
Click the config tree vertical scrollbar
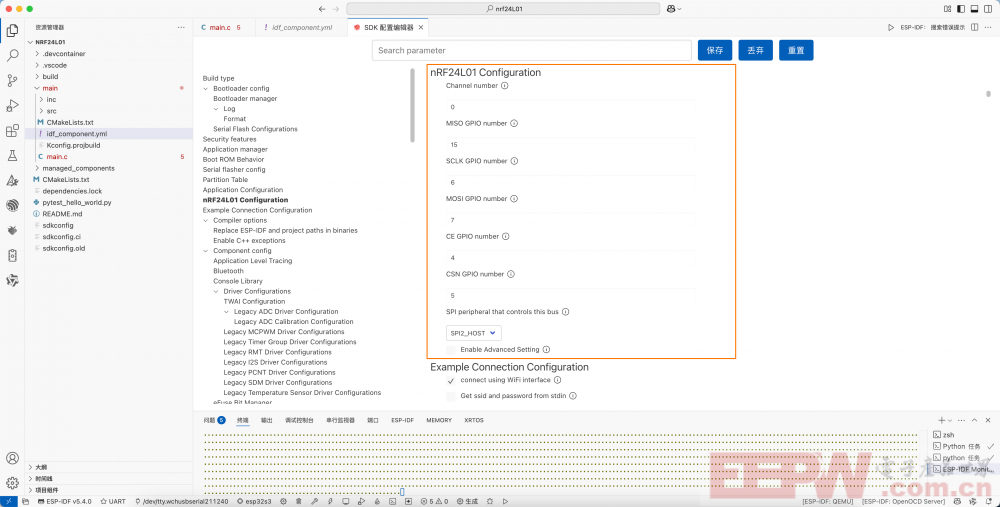[413, 105]
